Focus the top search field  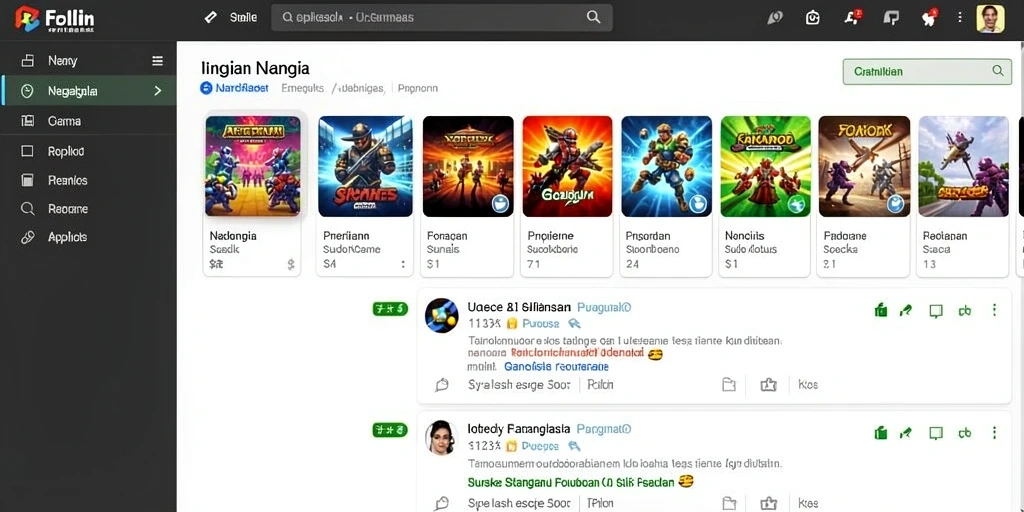[441, 18]
